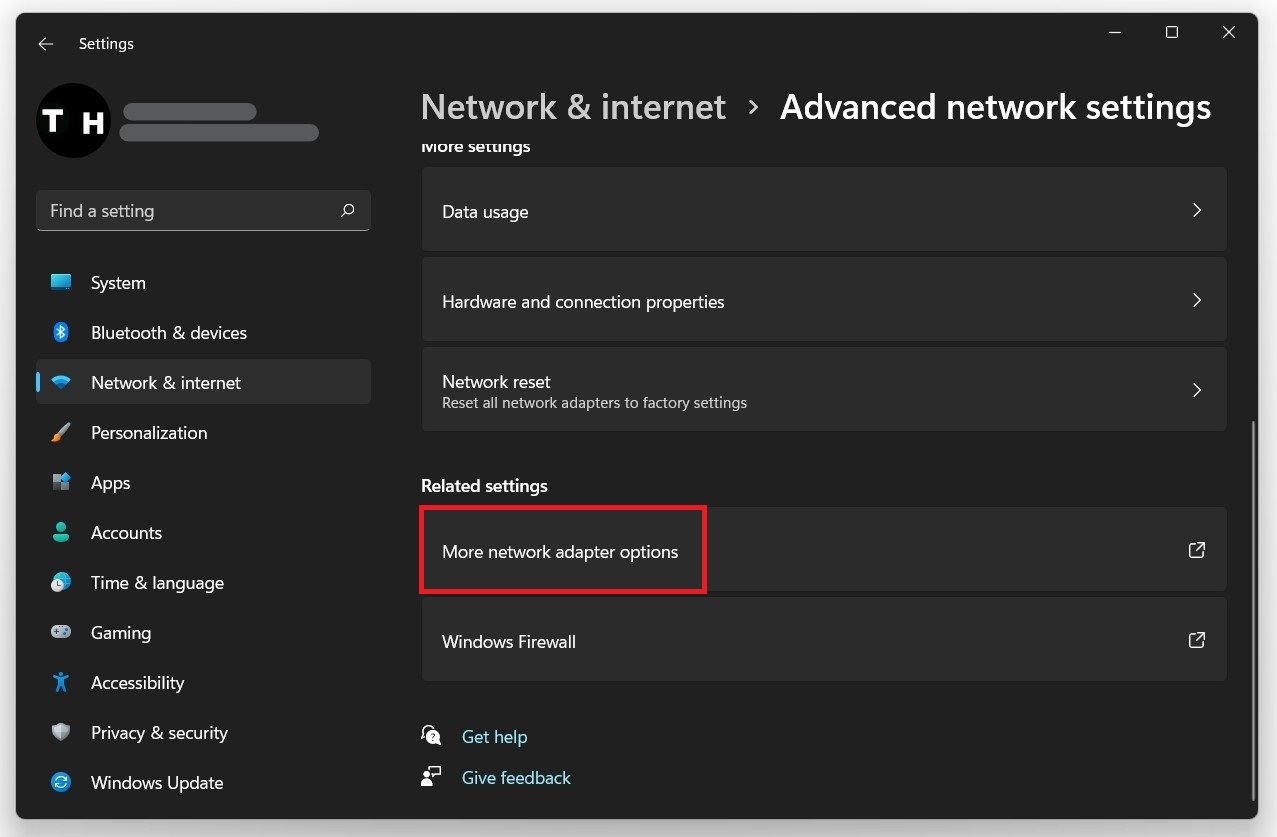This screenshot has width=1277, height=837.
Task: Open Hardware and connection properties
Action: (x=1196, y=299)
